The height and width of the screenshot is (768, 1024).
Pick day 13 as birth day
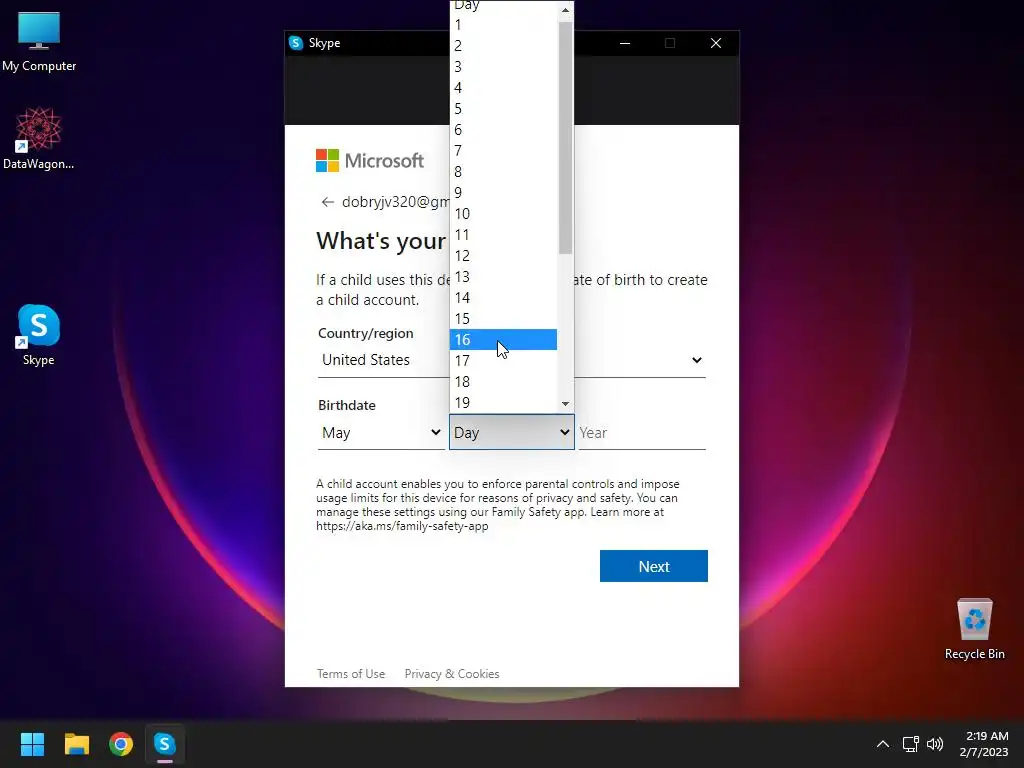click(x=503, y=277)
